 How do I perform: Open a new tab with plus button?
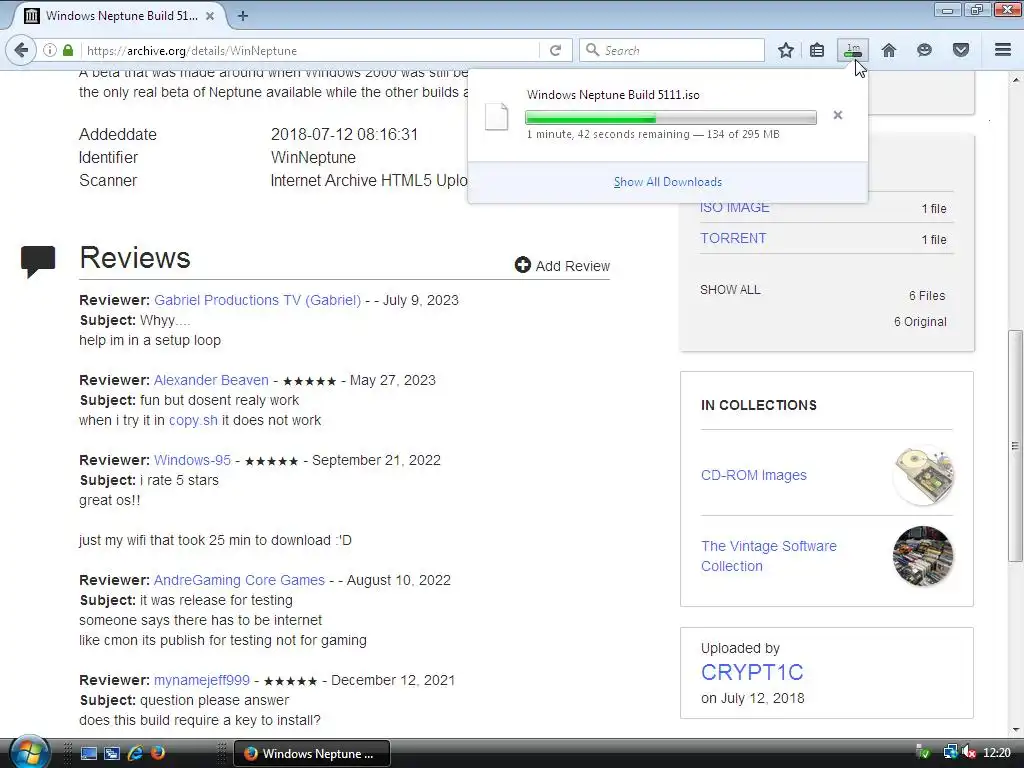[242, 16]
